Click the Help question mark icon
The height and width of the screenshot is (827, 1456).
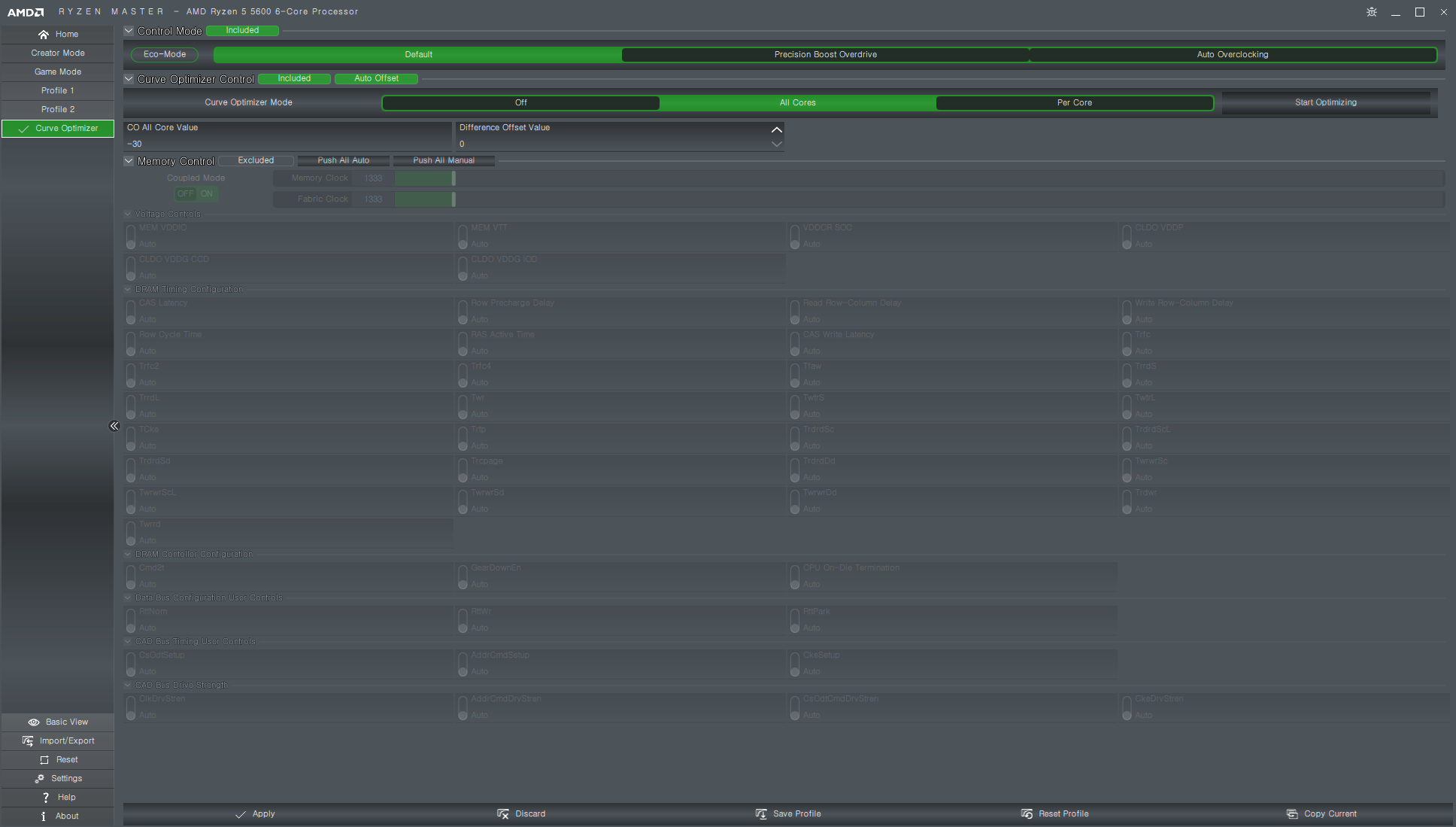pos(46,798)
